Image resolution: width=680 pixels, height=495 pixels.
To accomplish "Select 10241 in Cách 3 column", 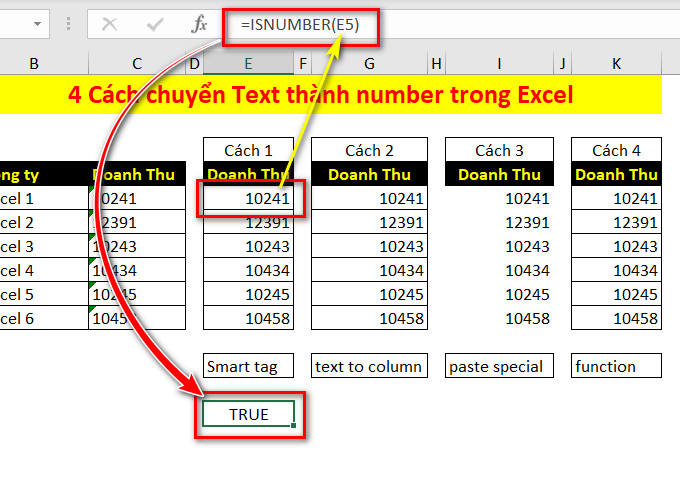I will coord(499,198).
